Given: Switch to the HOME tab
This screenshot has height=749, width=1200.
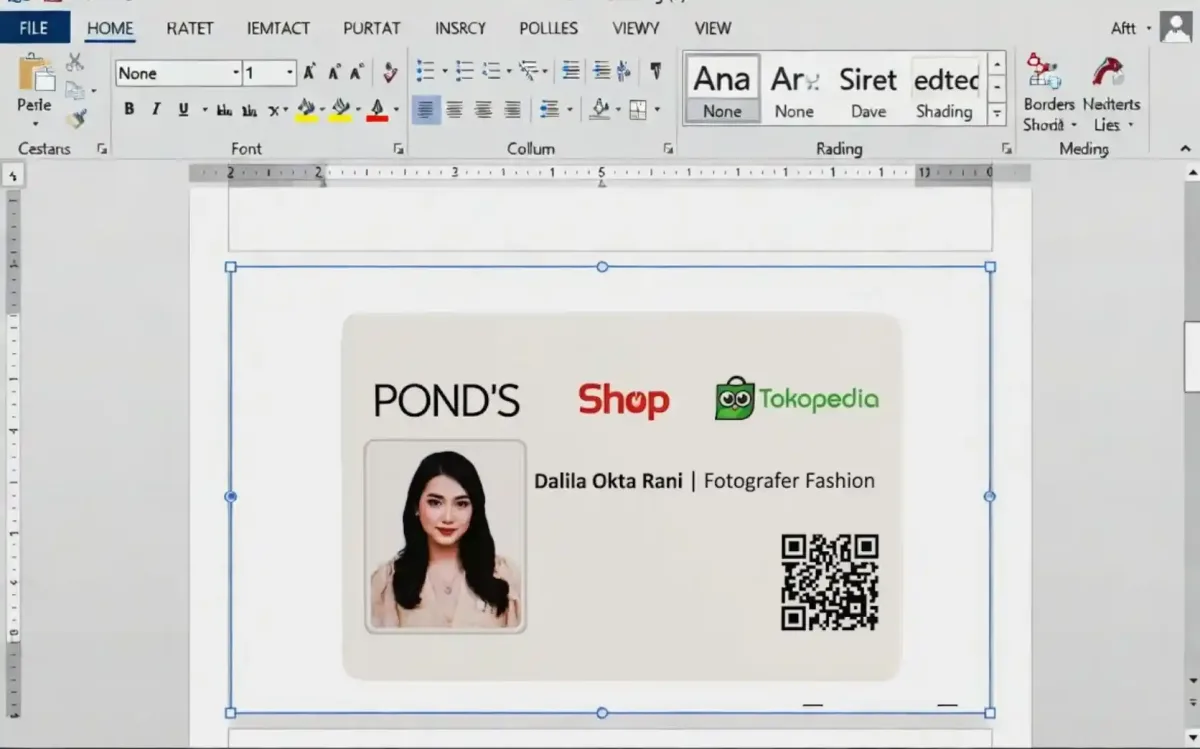Looking at the screenshot, I should tap(110, 28).
